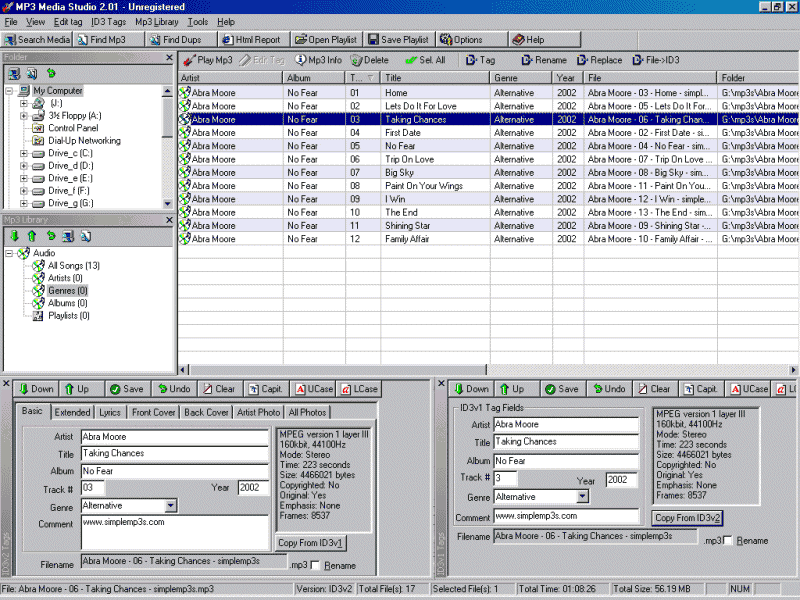Click Undo in the ID3v1 tag panel
Screen dimensions: 800x600
[x=610, y=389]
